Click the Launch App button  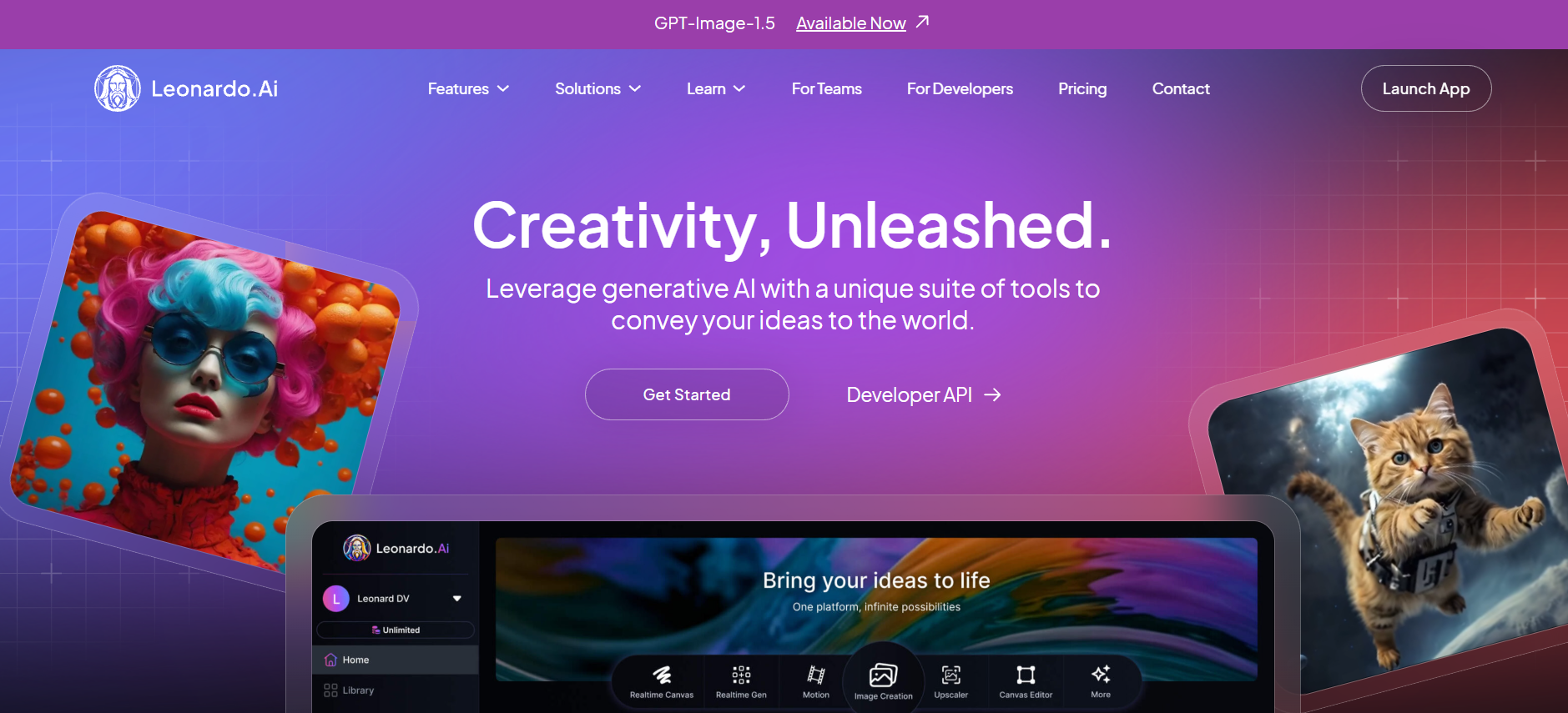(1425, 88)
